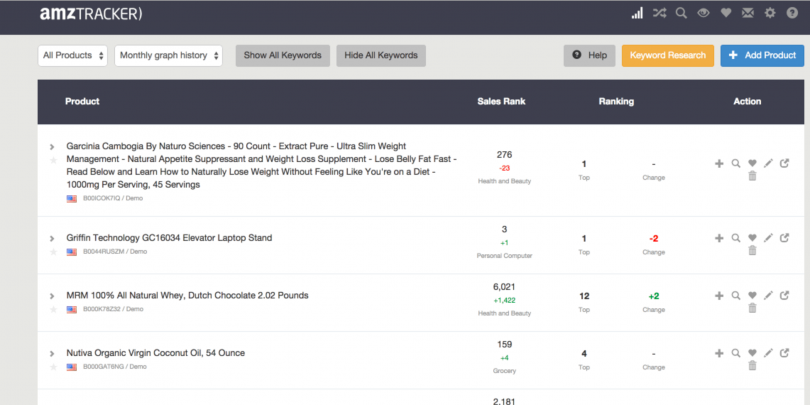Image resolution: width=810 pixels, height=405 pixels.
Task: Click sales rank value 276
Action: 504,154
